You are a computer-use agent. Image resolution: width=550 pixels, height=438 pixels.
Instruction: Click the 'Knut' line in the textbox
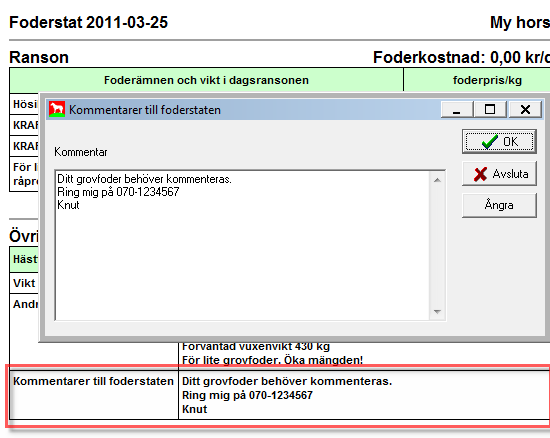click(68, 205)
